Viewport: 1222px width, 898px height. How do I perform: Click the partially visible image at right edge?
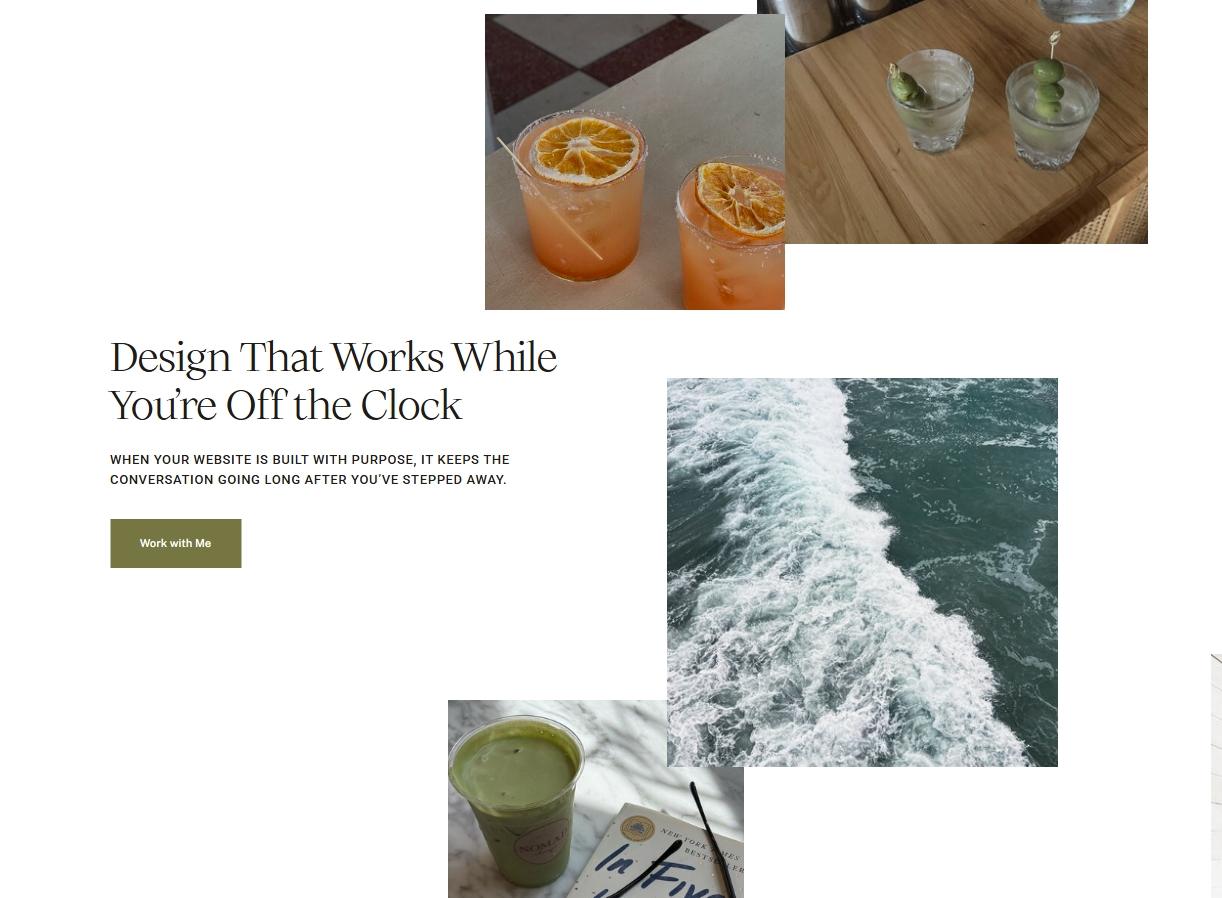1216,776
